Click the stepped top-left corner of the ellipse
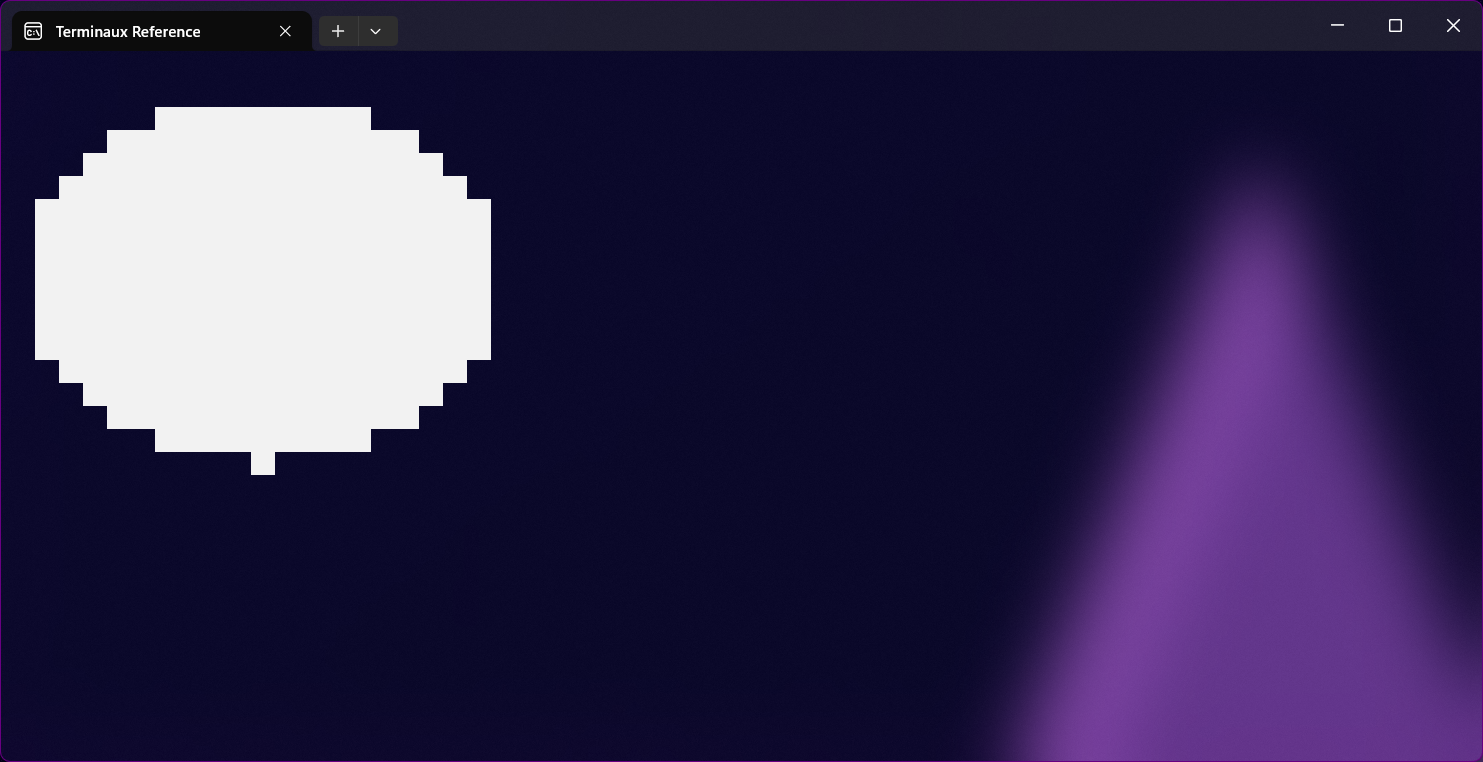Image resolution: width=1483 pixels, height=762 pixels. pos(95,165)
